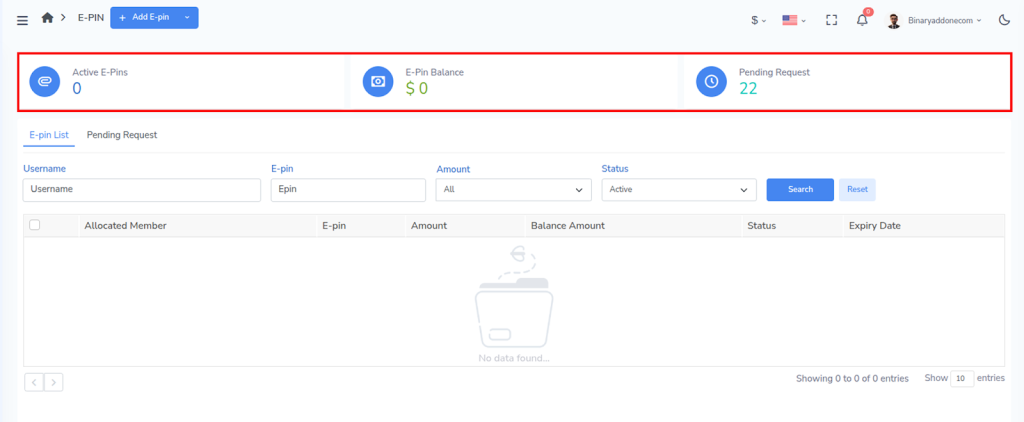Switch to dark mode moon icon
1024x422 pixels.
(1004, 19)
